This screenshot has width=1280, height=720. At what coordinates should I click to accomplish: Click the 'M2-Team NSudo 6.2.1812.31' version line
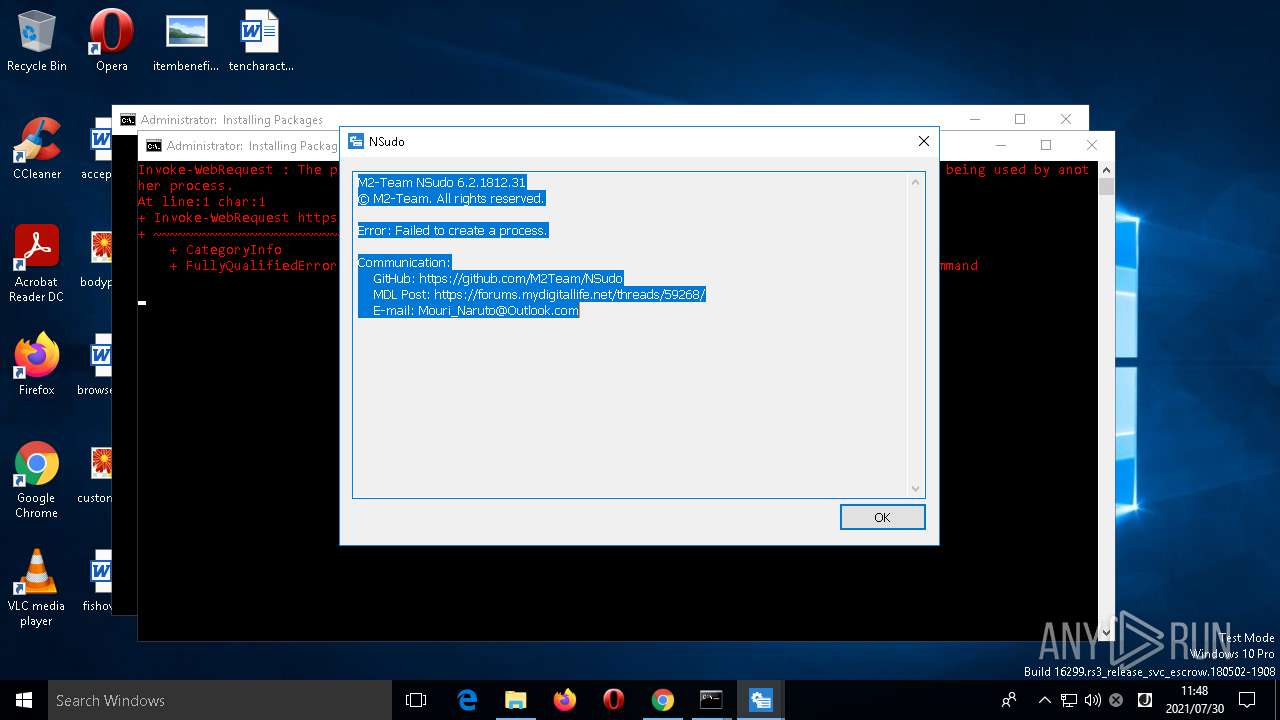[x=441, y=182]
